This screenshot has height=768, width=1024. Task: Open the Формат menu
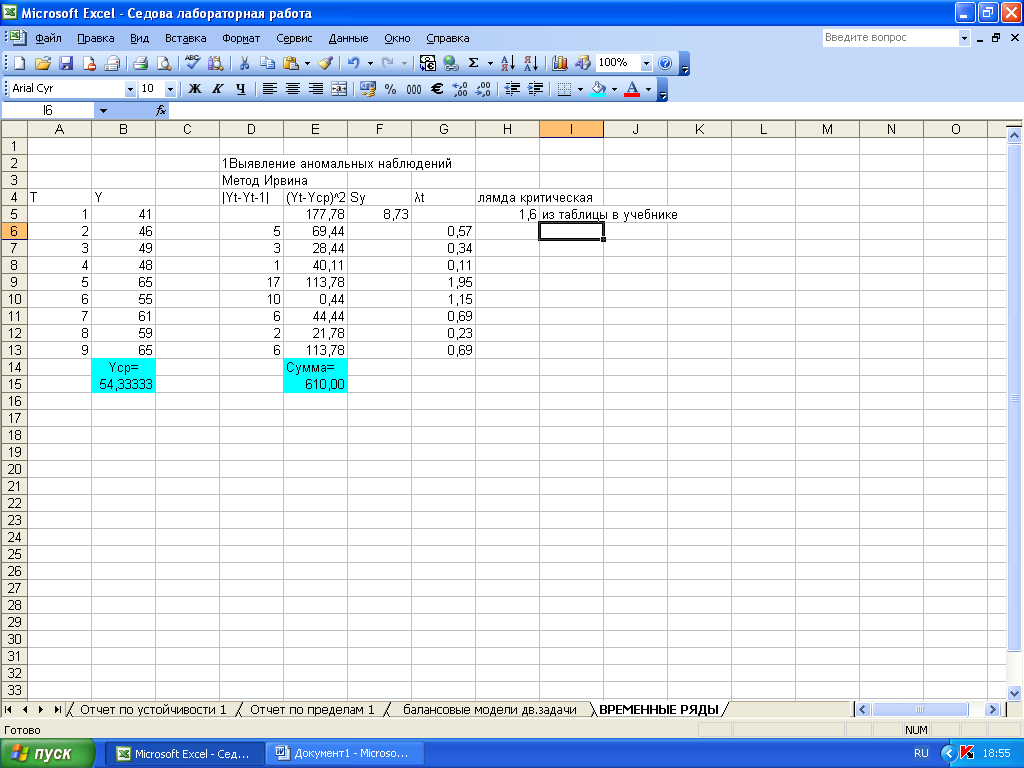(241, 38)
